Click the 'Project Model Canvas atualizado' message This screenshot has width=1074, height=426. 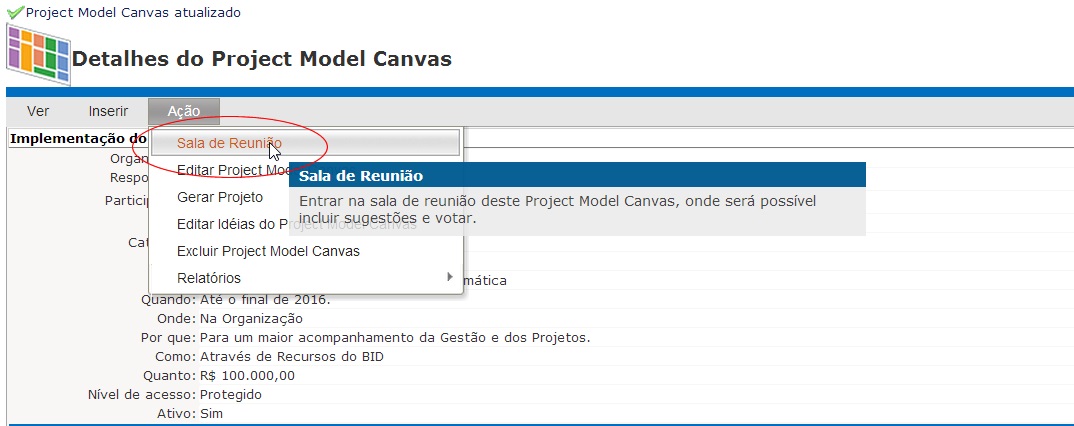click(133, 13)
